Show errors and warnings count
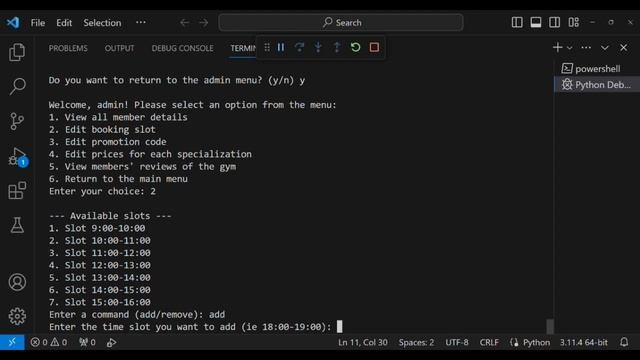The height and width of the screenshot is (360, 640). click(49, 342)
